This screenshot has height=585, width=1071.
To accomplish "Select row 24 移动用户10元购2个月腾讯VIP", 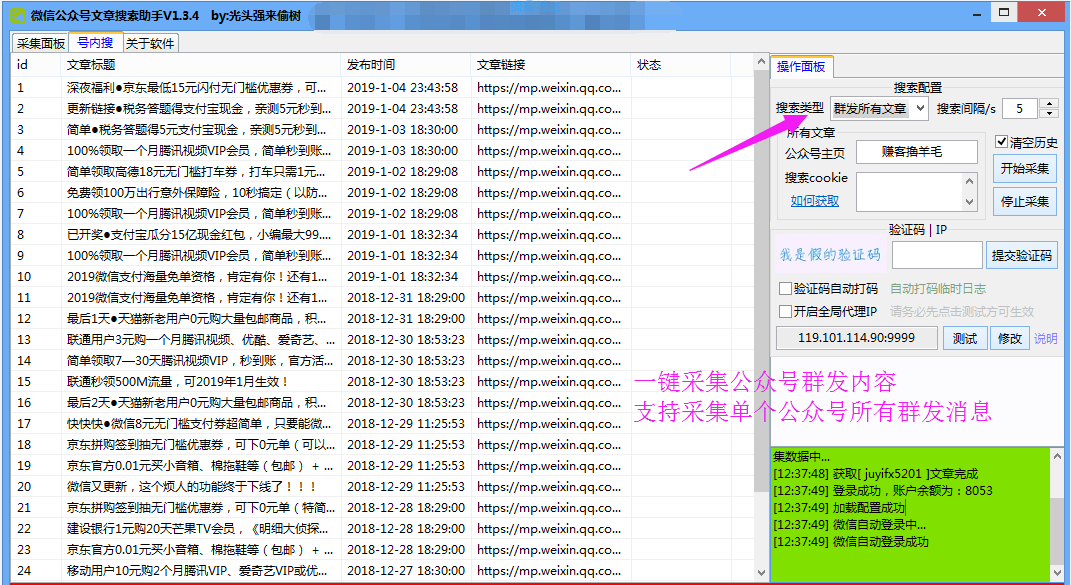I will pyautogui.click(x=382, y=571).
